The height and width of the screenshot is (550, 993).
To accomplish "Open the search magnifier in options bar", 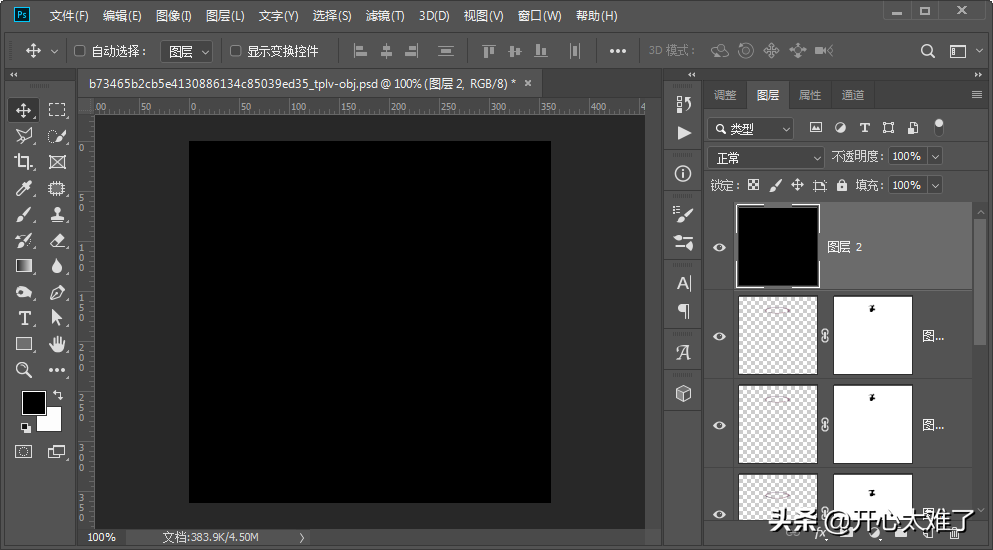I will point(928,51).
